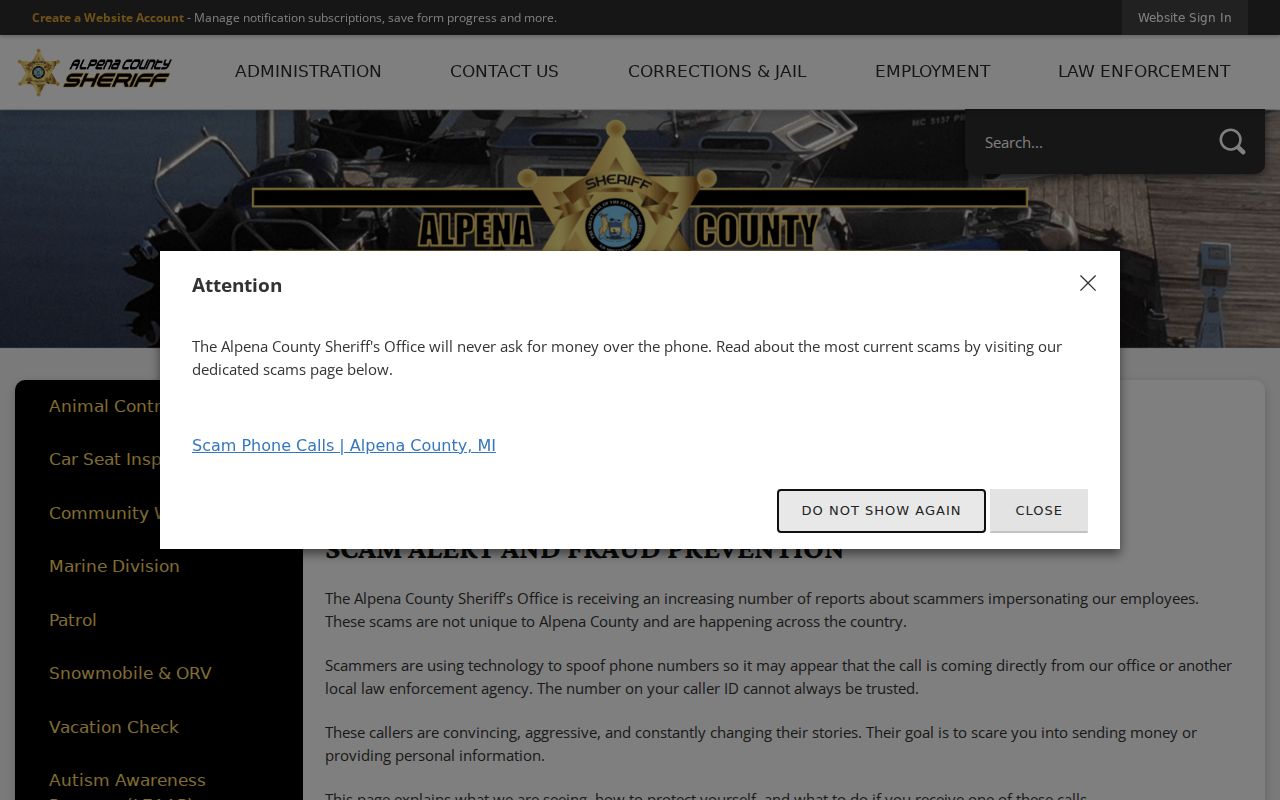The height and width of the screenshot is (800, 1280).
Task: Open Patrol in the sidebar
Action: (73, 620)
